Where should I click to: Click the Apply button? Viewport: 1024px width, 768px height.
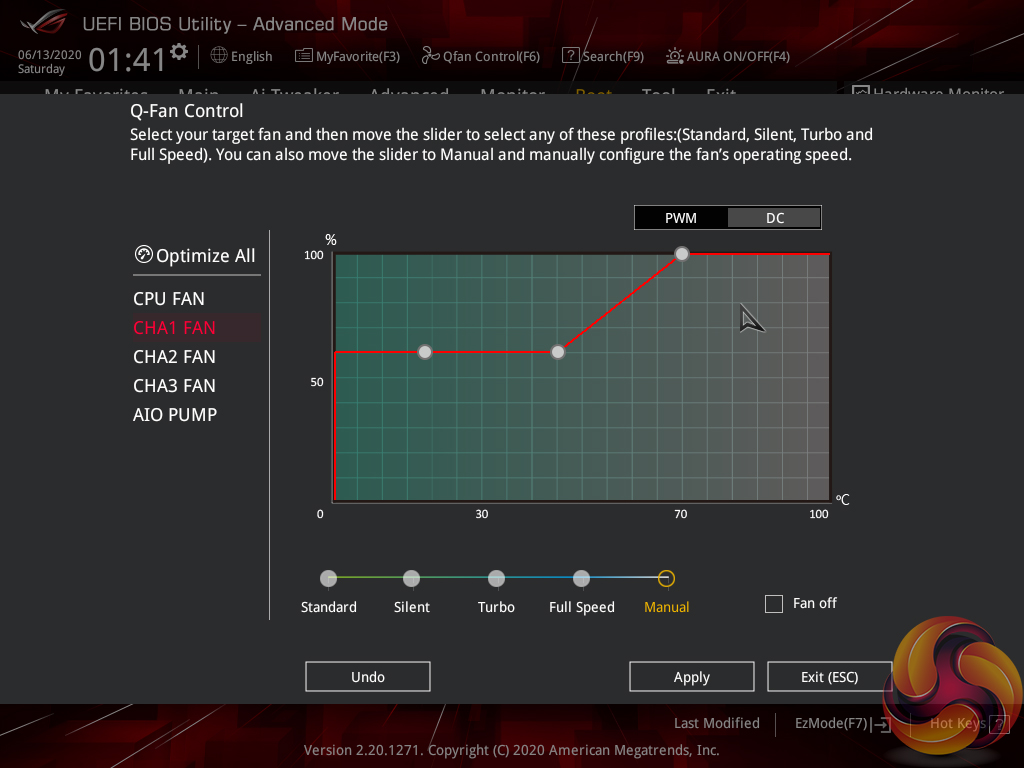coord(692,677)
